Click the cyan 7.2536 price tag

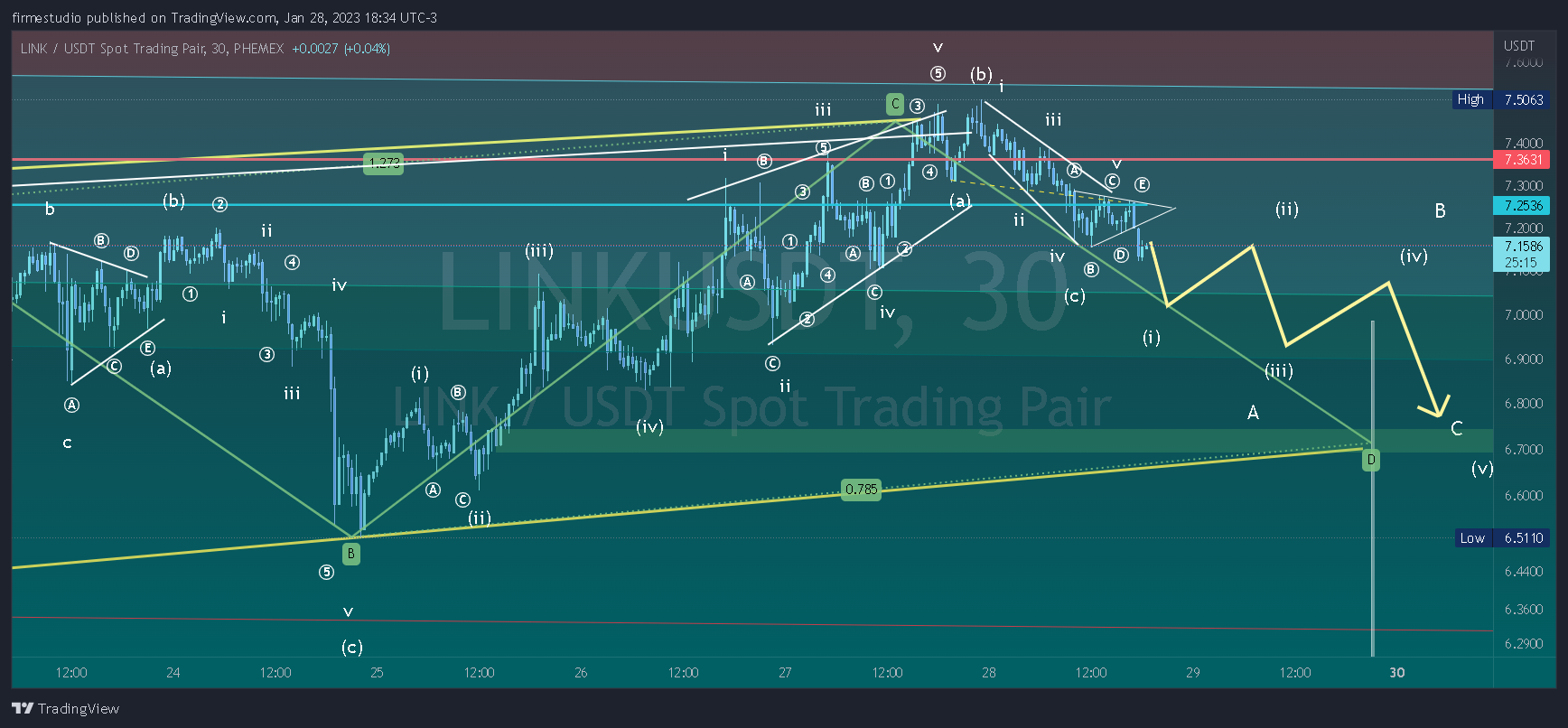pyautogui.click(x=1522, y=205)
